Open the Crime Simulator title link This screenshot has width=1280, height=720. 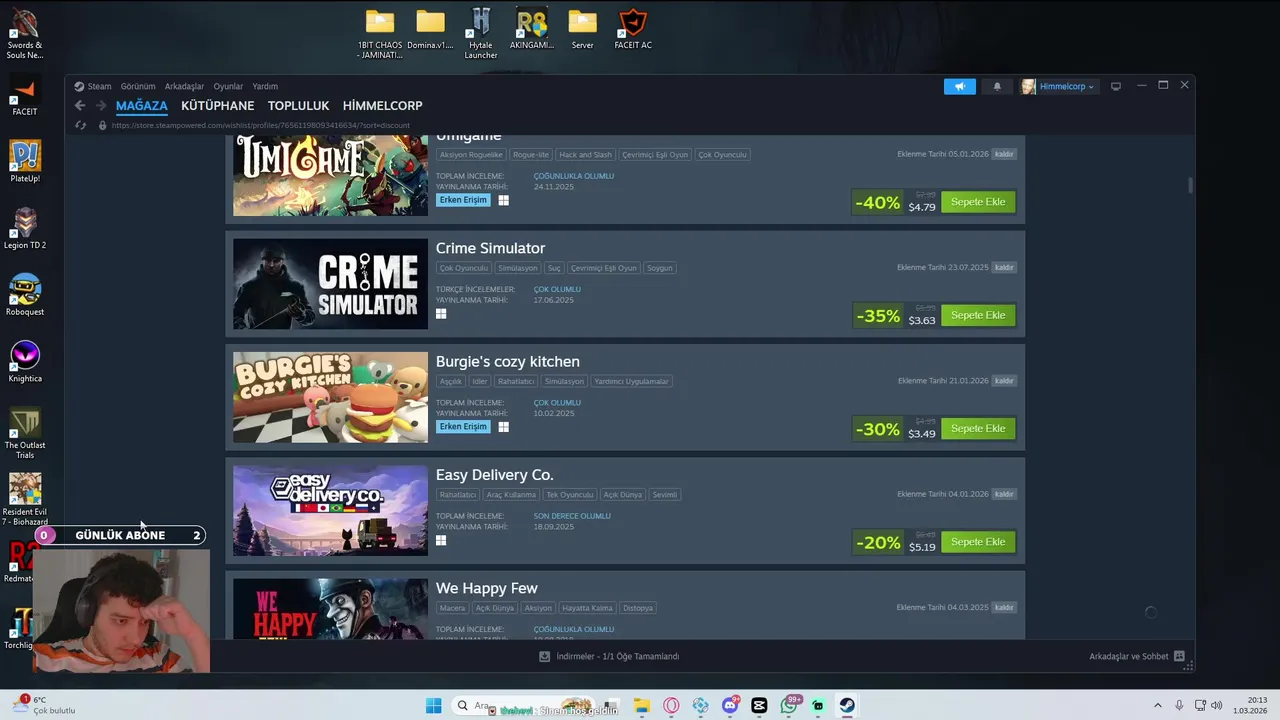tap(490, 248)
